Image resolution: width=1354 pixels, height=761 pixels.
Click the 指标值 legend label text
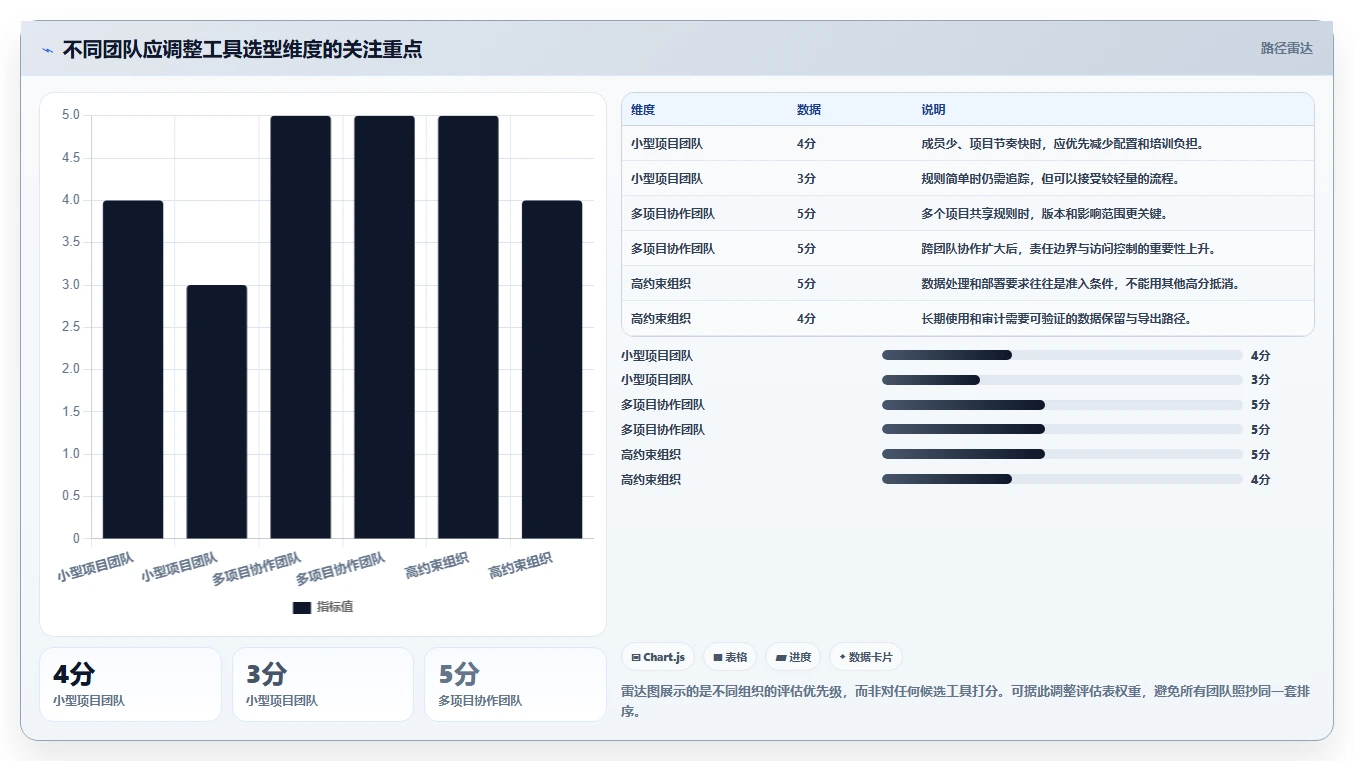(x=335, y=607)
